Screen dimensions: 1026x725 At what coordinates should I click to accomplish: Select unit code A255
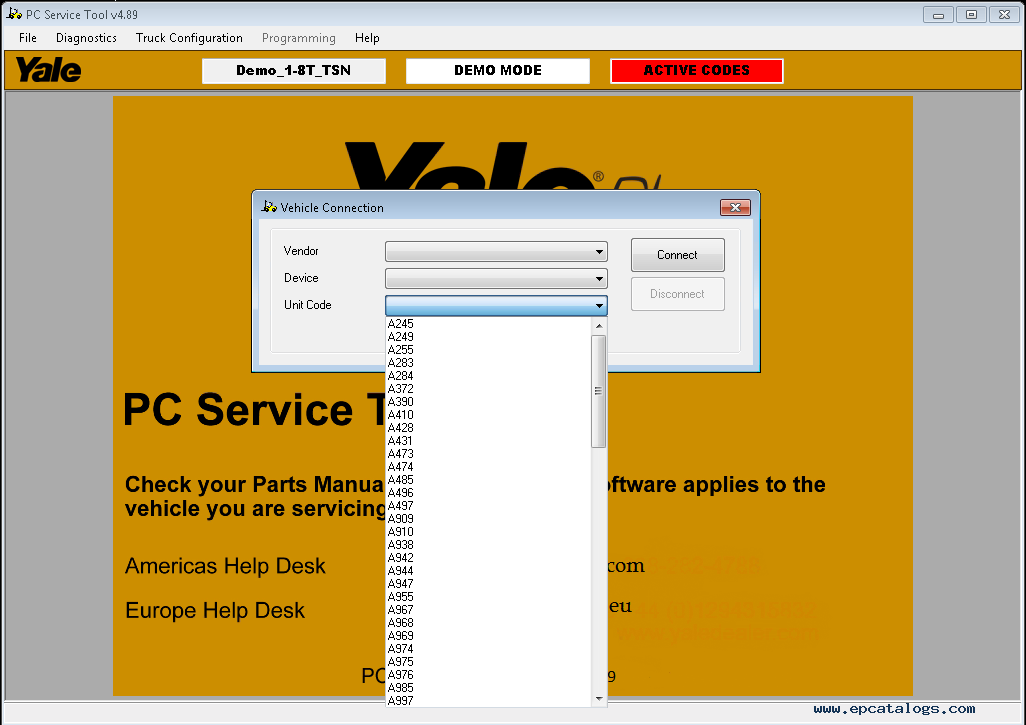[488, 350]
